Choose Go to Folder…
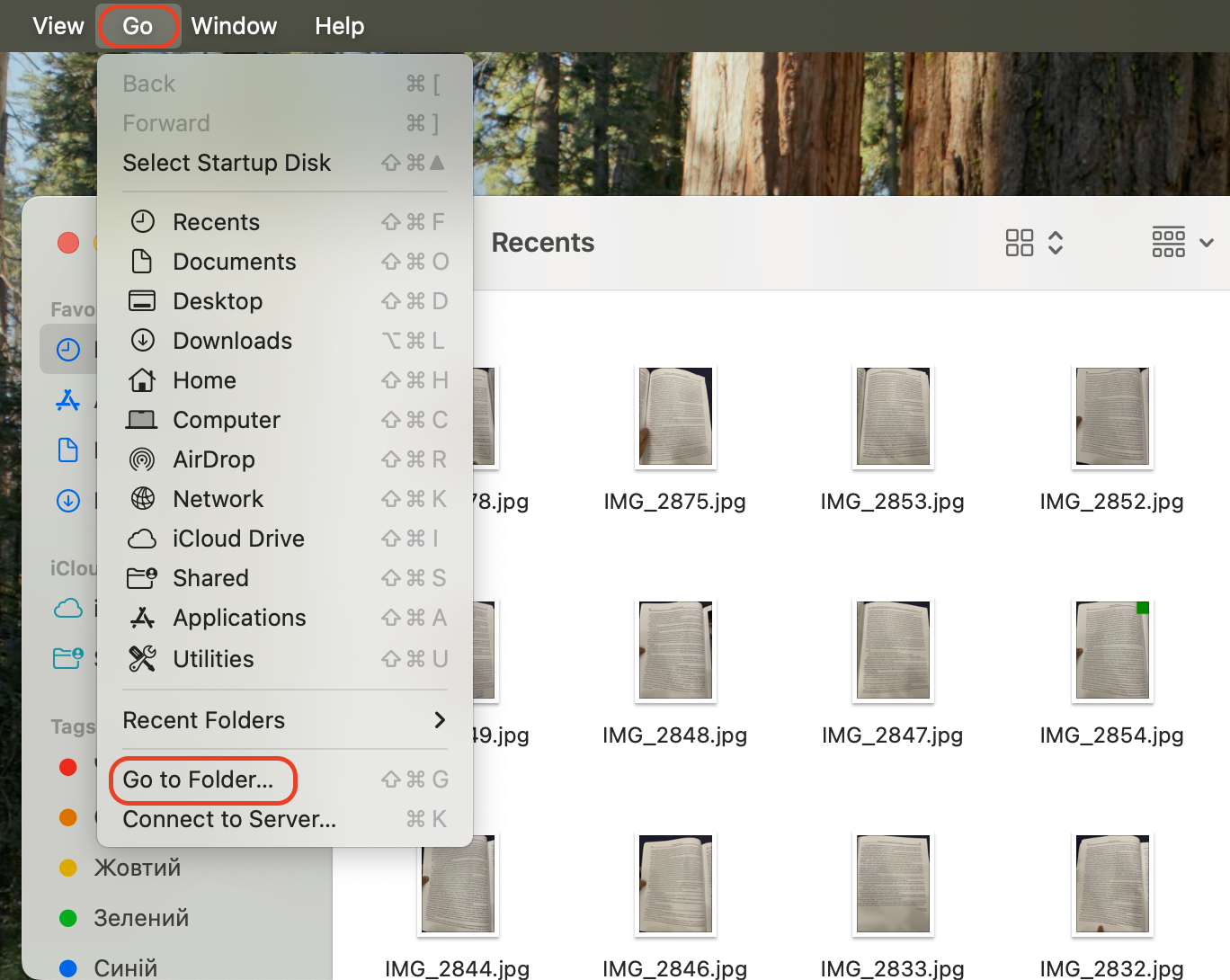The height and width of the screenshot is (980, 1230). (201, 780)
